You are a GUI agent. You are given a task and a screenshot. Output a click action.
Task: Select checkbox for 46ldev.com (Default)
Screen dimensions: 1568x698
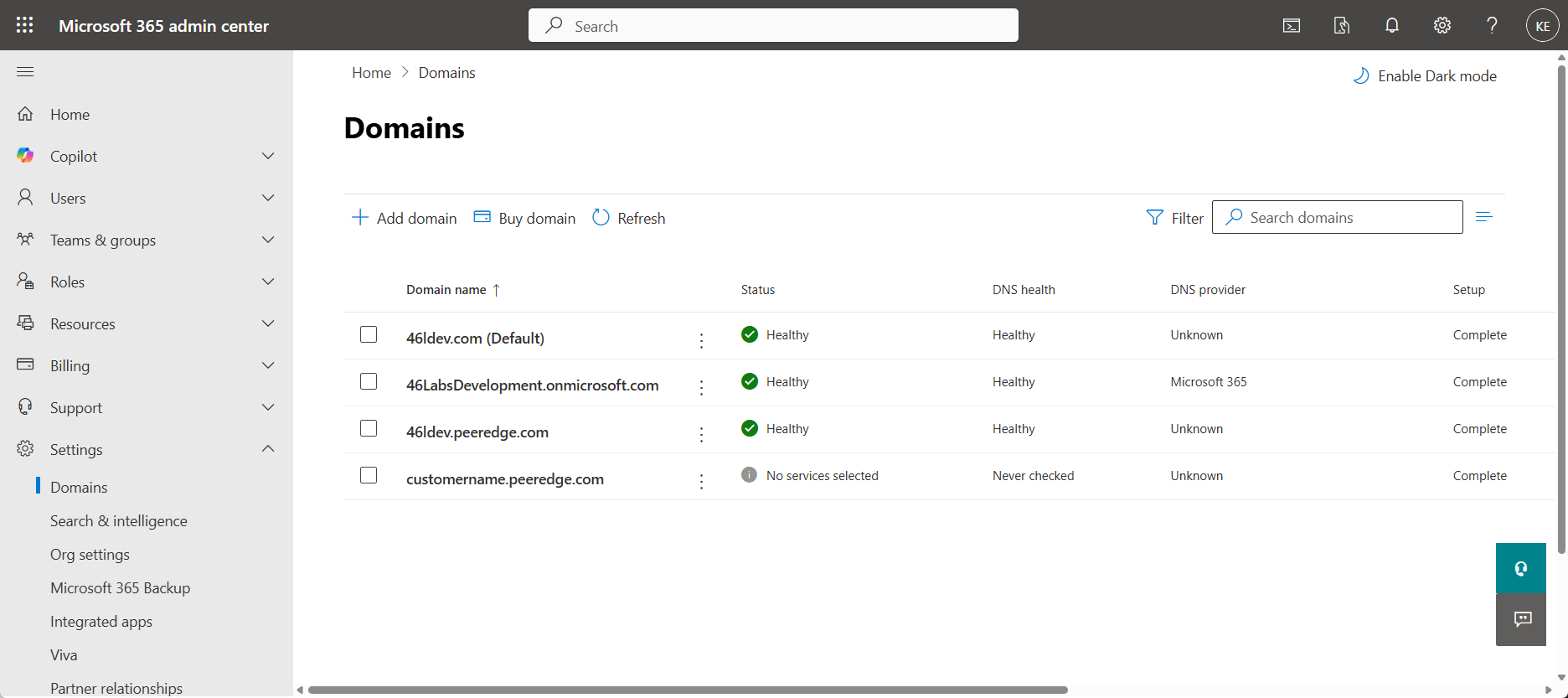(x=369, y=334)
